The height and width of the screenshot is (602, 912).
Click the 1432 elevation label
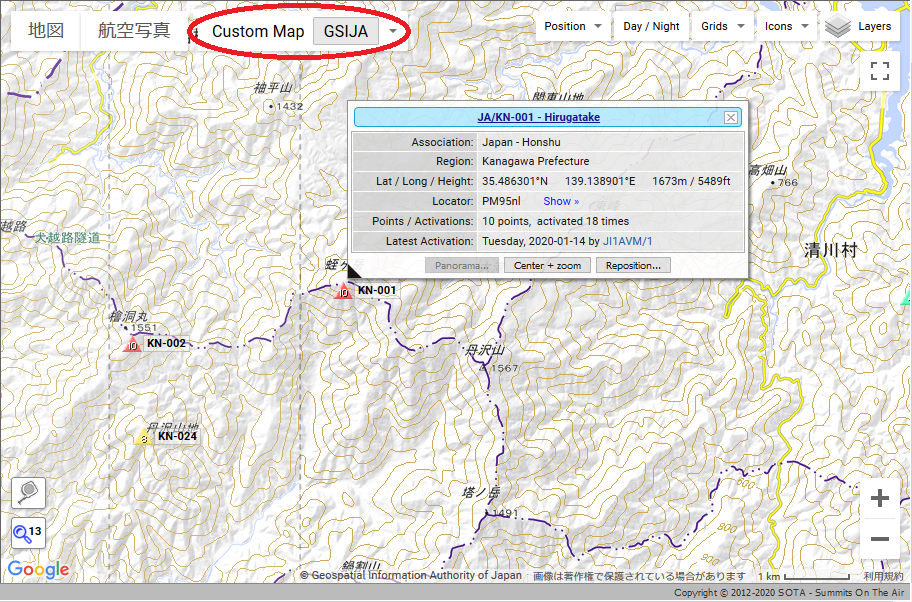point(289,106)
